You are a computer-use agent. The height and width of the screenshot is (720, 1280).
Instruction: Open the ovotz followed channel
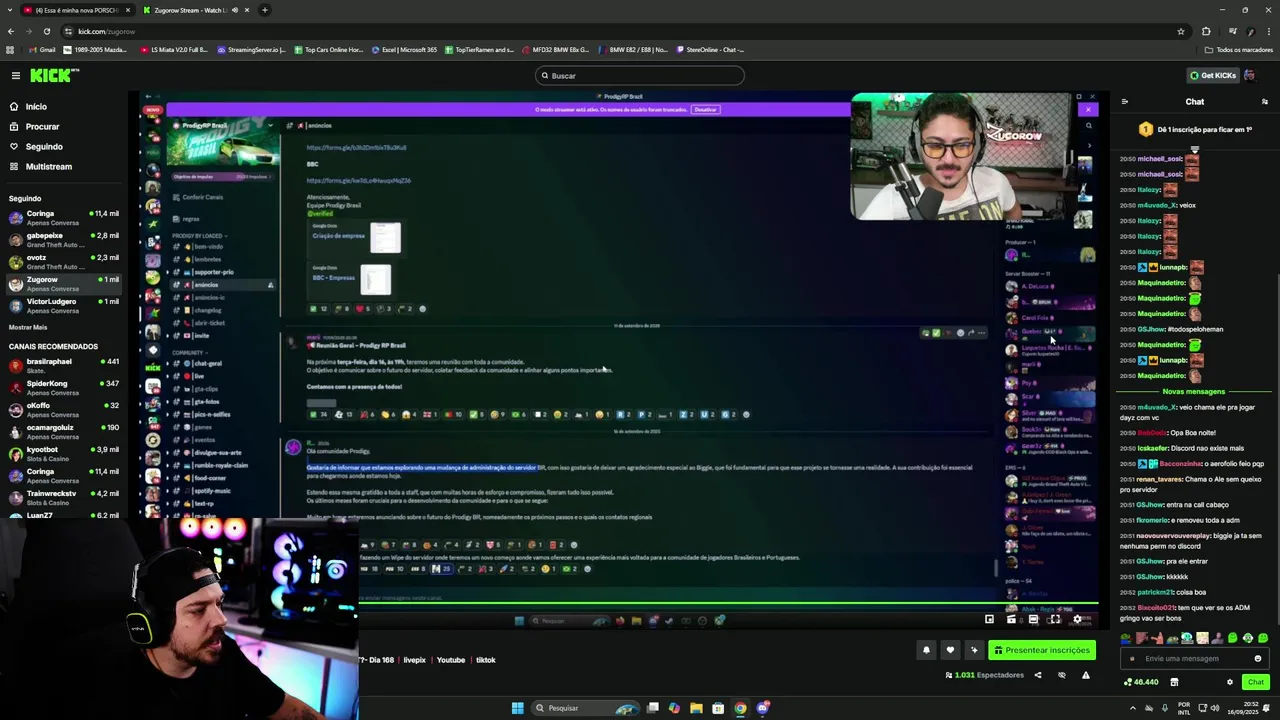pyautogui.click(x=64, y=261)
